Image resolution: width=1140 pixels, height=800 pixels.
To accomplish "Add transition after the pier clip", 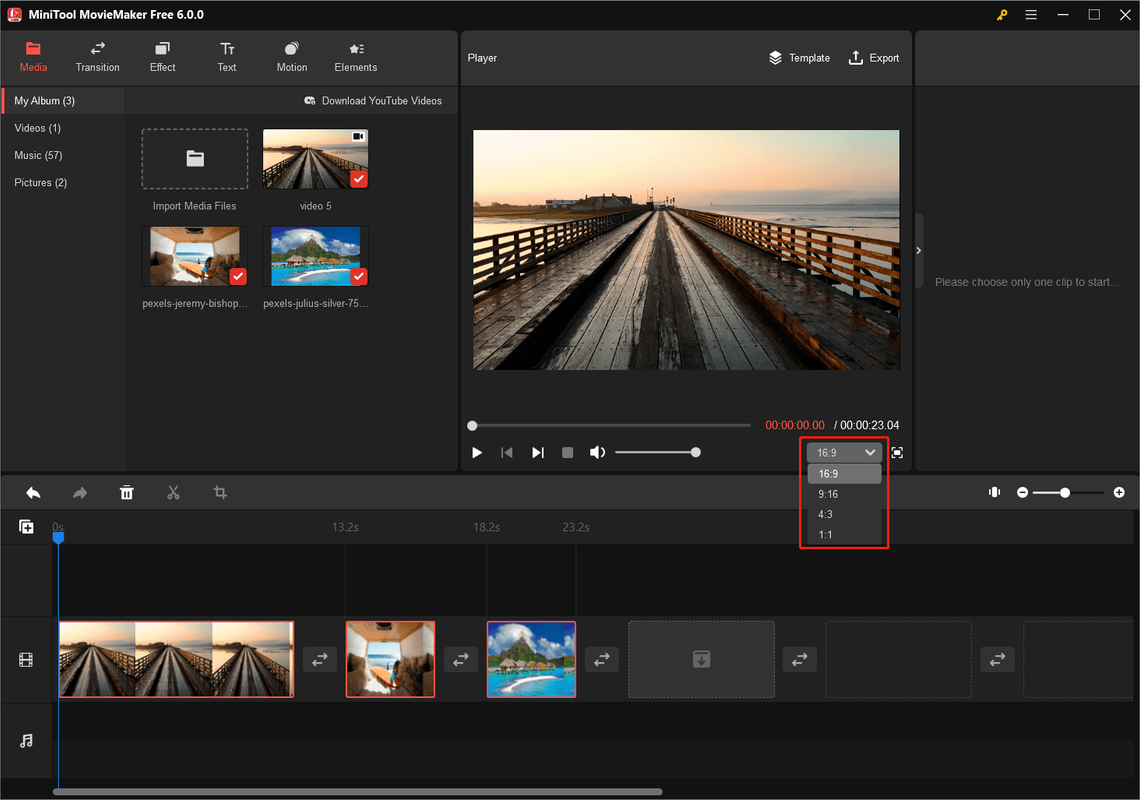I will [x=320, y=660].
